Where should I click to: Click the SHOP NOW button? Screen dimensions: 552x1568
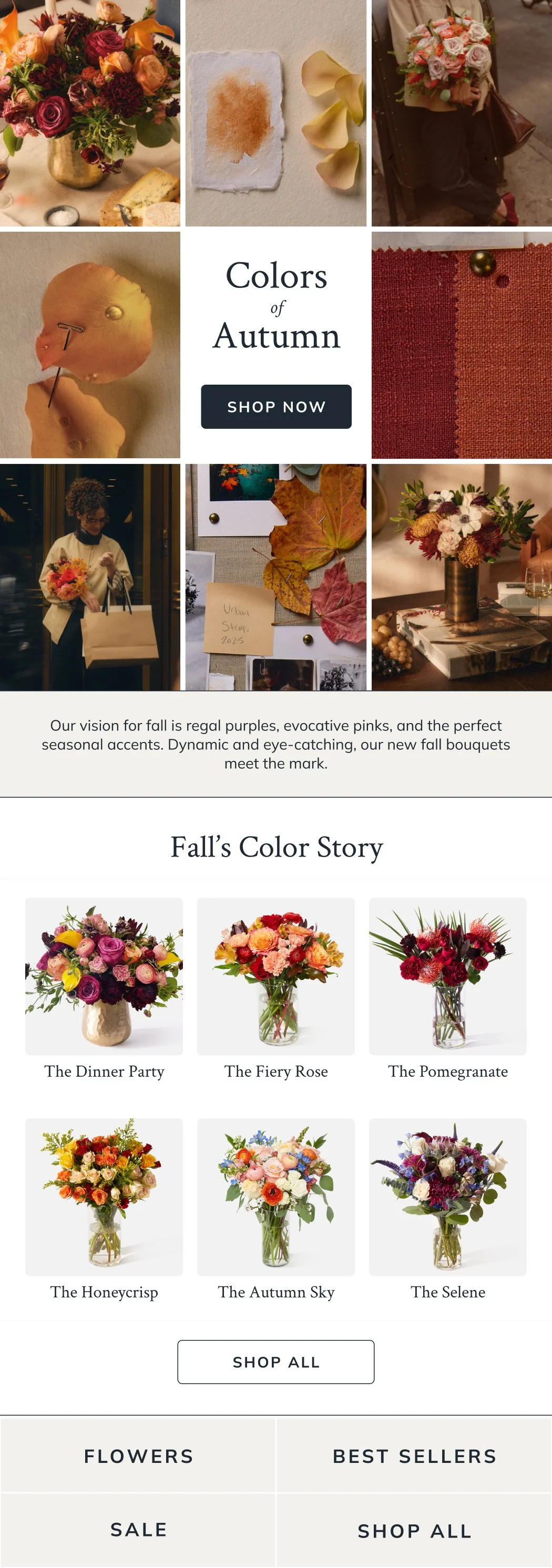click(x=276, y=407)
